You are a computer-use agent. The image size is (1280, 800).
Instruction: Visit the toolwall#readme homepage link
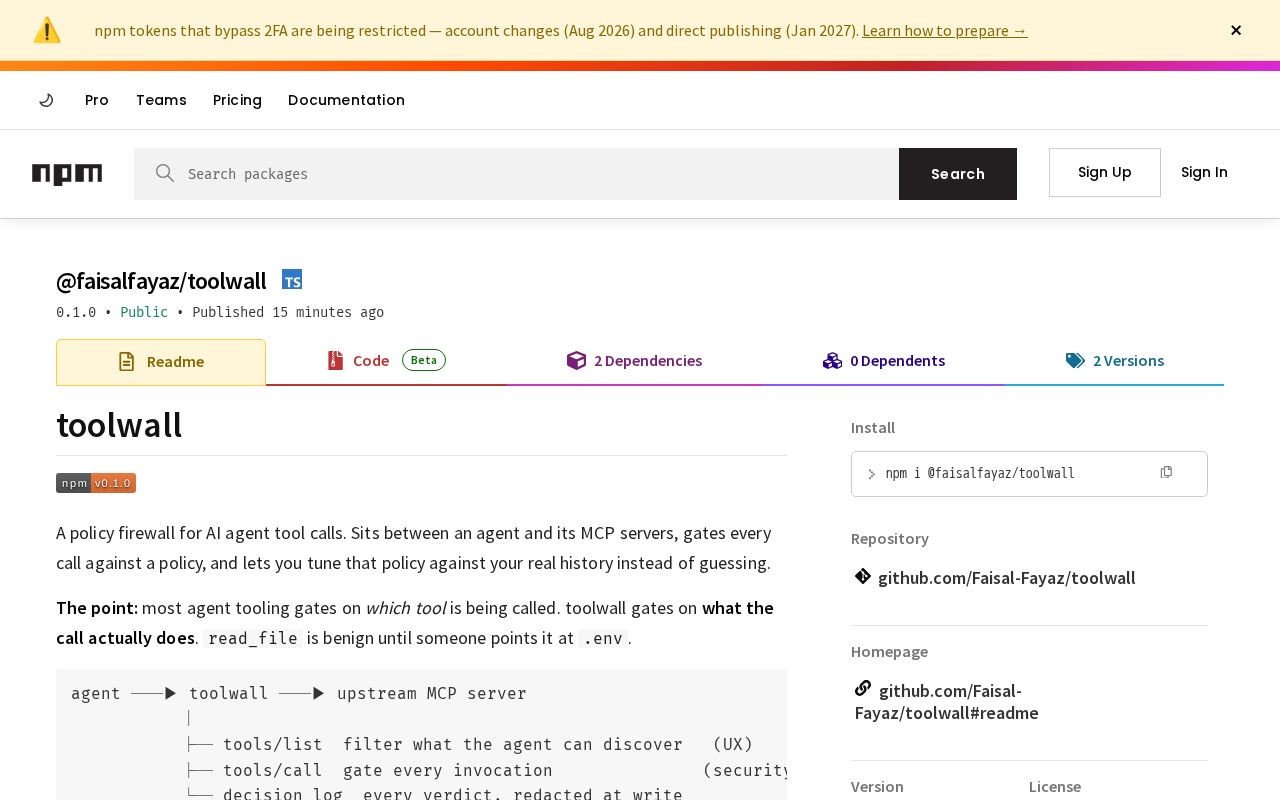[947, 702]
